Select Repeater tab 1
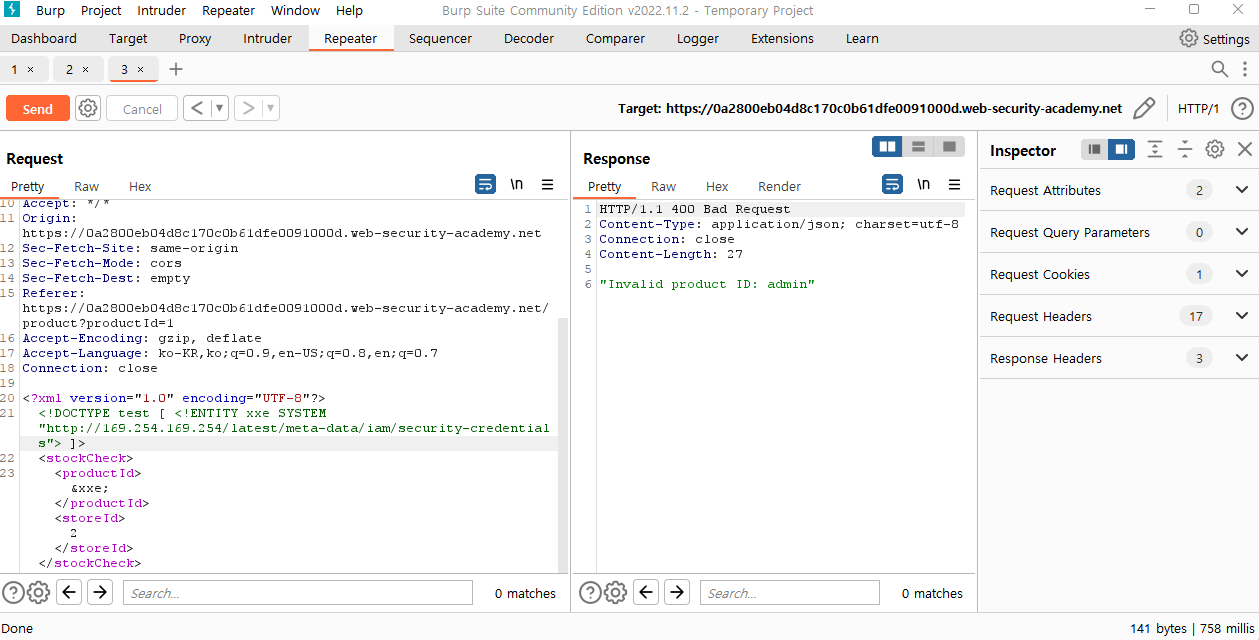This screenshot has height=640, width=1259. pos(15,69)
